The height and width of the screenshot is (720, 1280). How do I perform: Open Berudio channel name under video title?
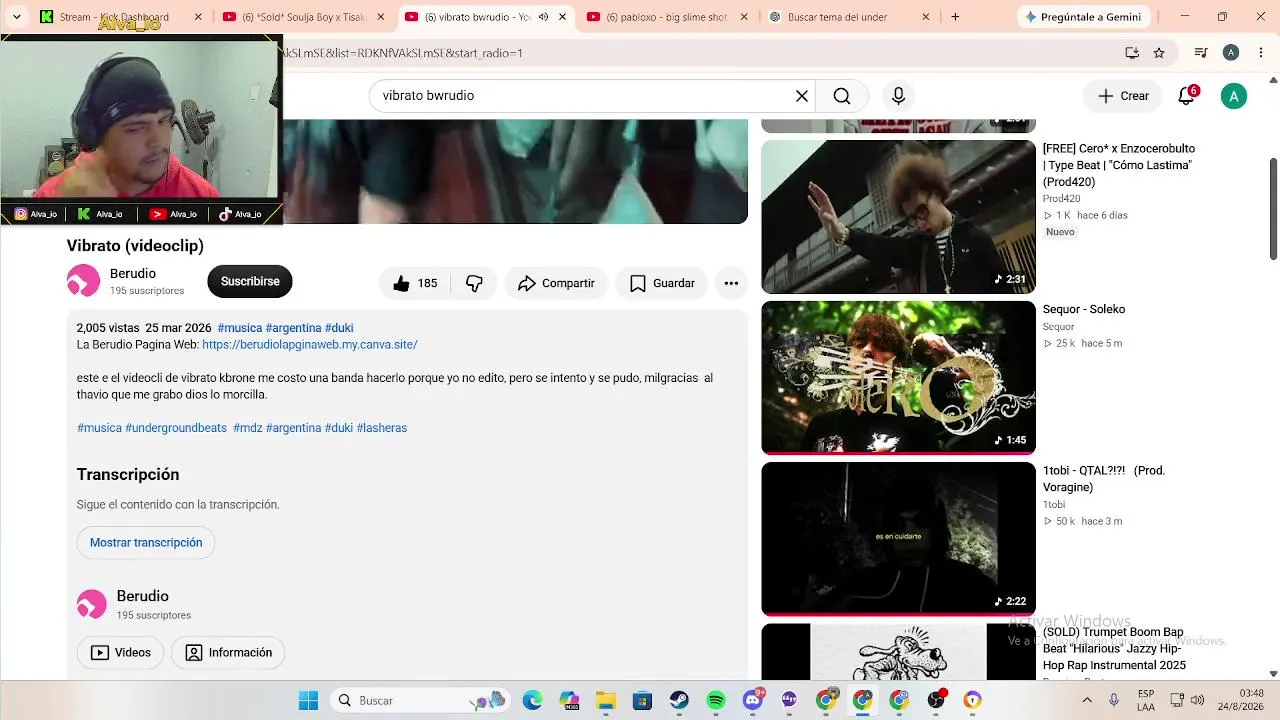point(133,274)
